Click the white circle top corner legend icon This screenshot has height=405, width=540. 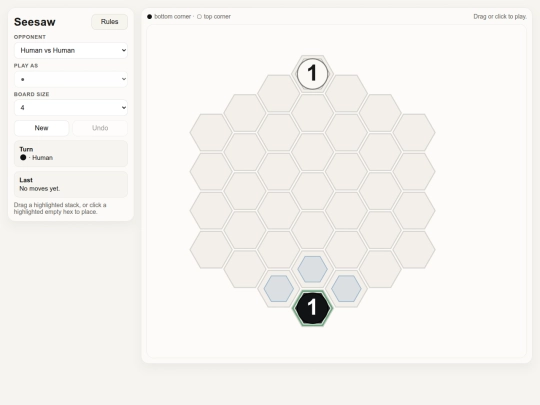199,17
